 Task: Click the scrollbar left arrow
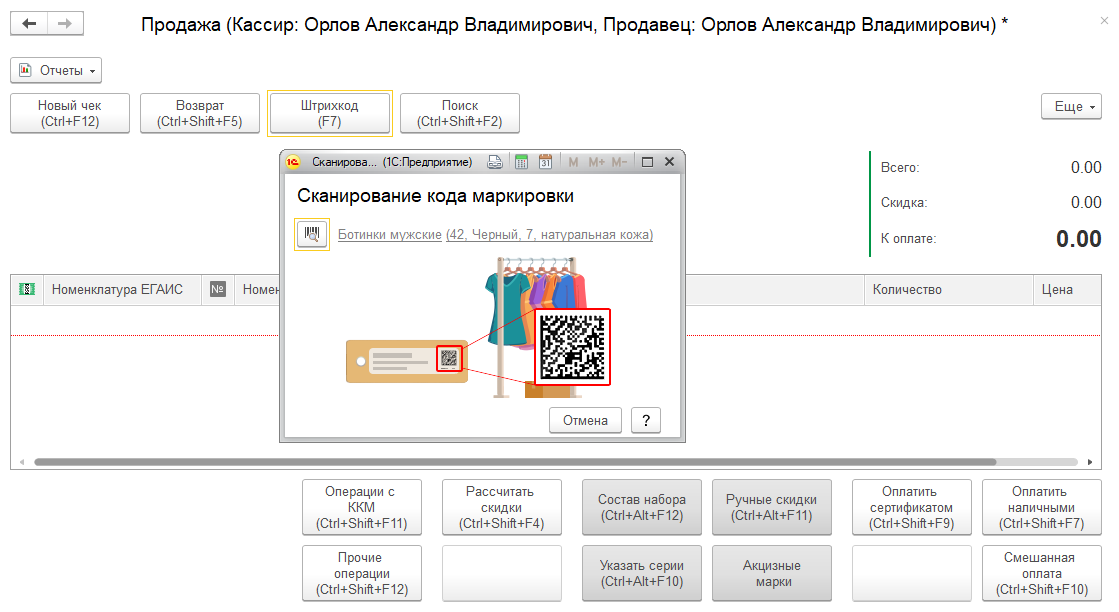coord(22,462)
